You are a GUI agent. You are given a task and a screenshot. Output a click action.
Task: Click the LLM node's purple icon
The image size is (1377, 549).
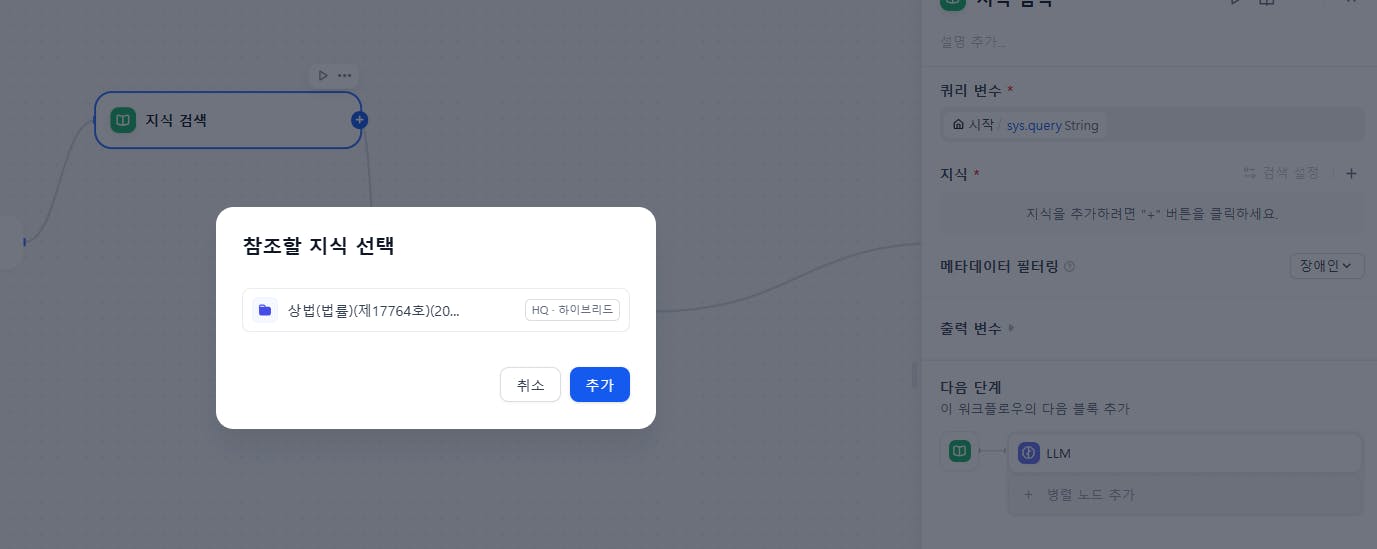coord(1029,453)
